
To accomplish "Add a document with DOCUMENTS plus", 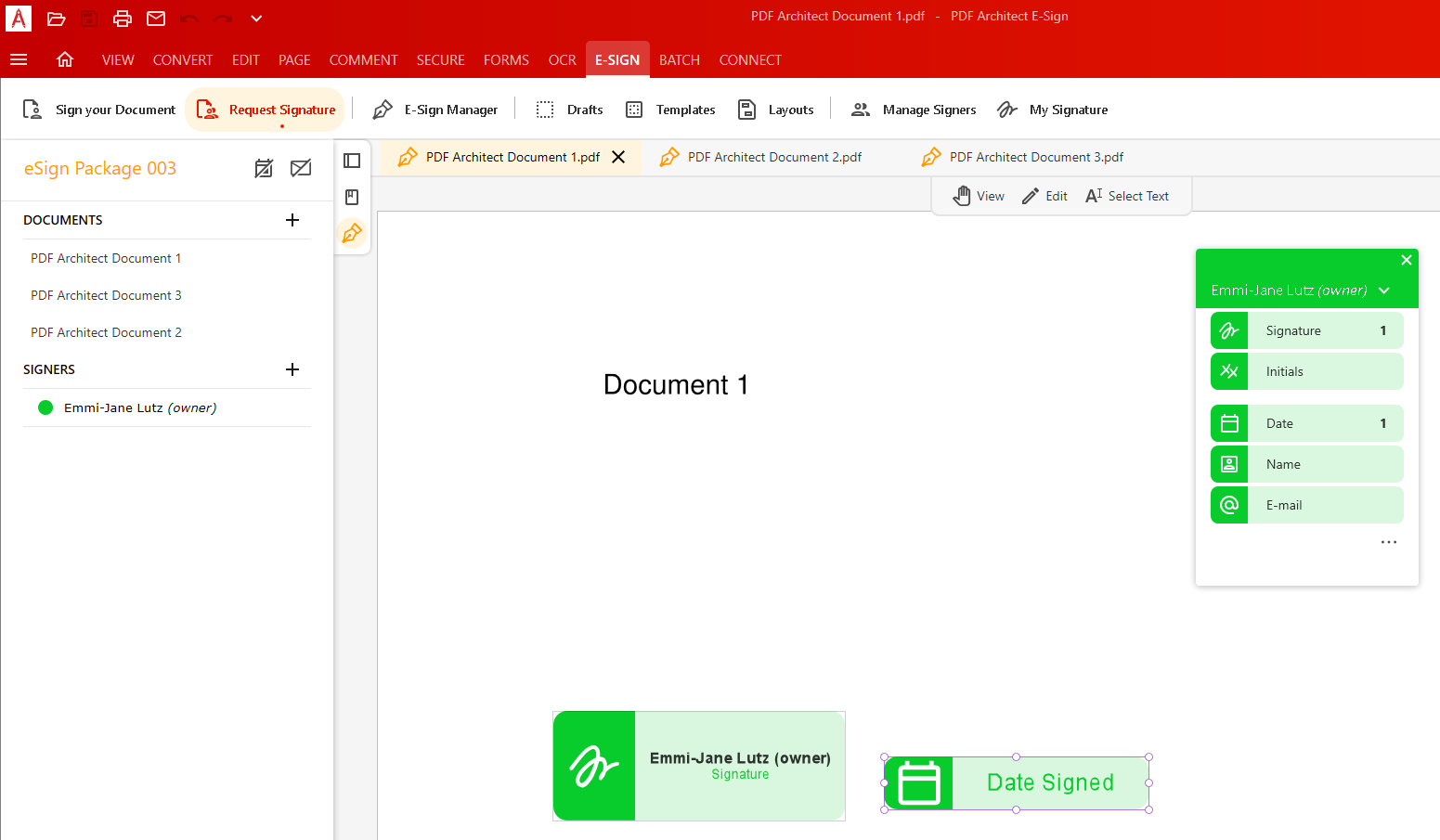I will point(292,220).
